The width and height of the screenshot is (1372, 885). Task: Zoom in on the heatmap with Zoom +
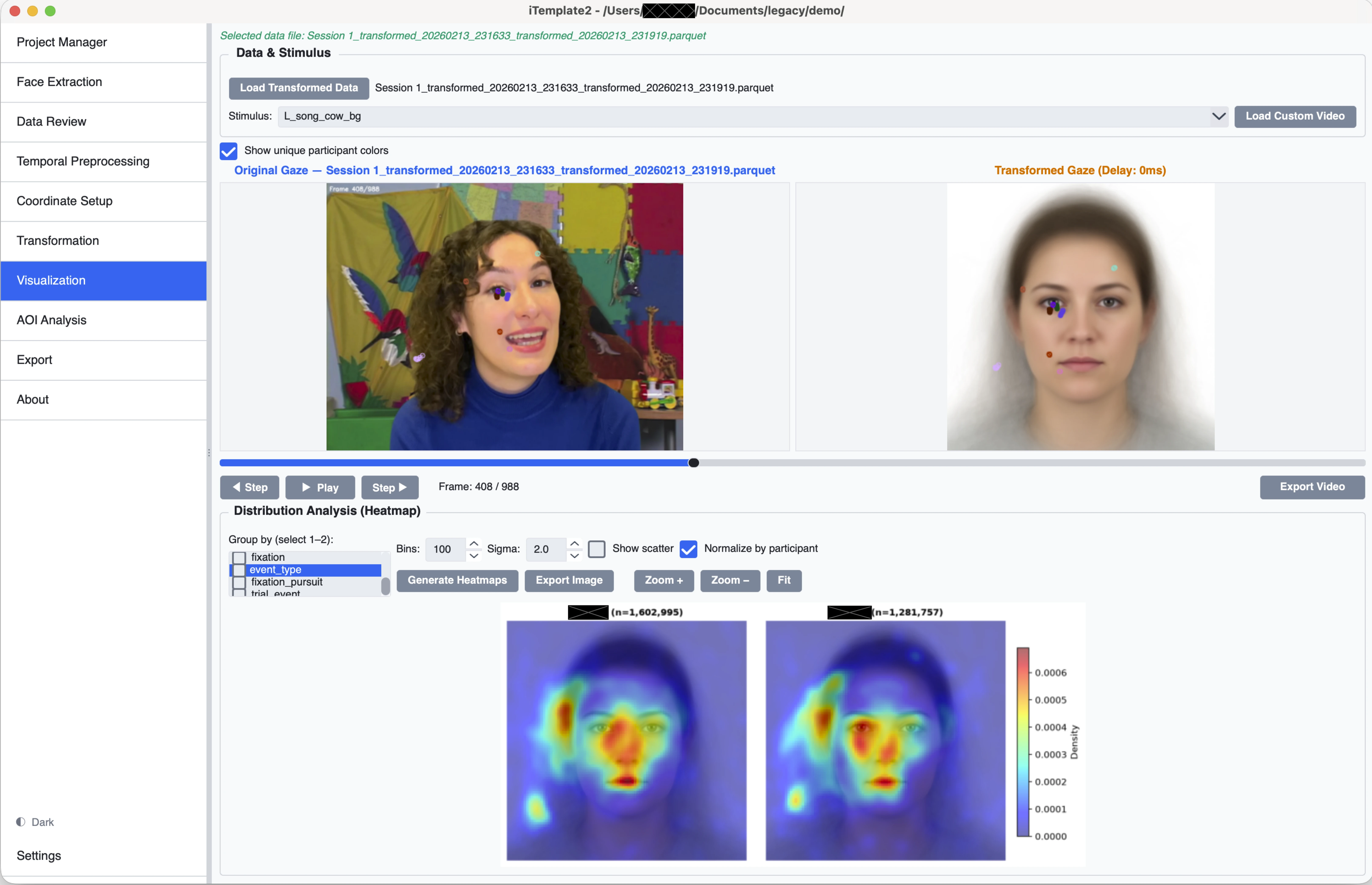point(664,580)
